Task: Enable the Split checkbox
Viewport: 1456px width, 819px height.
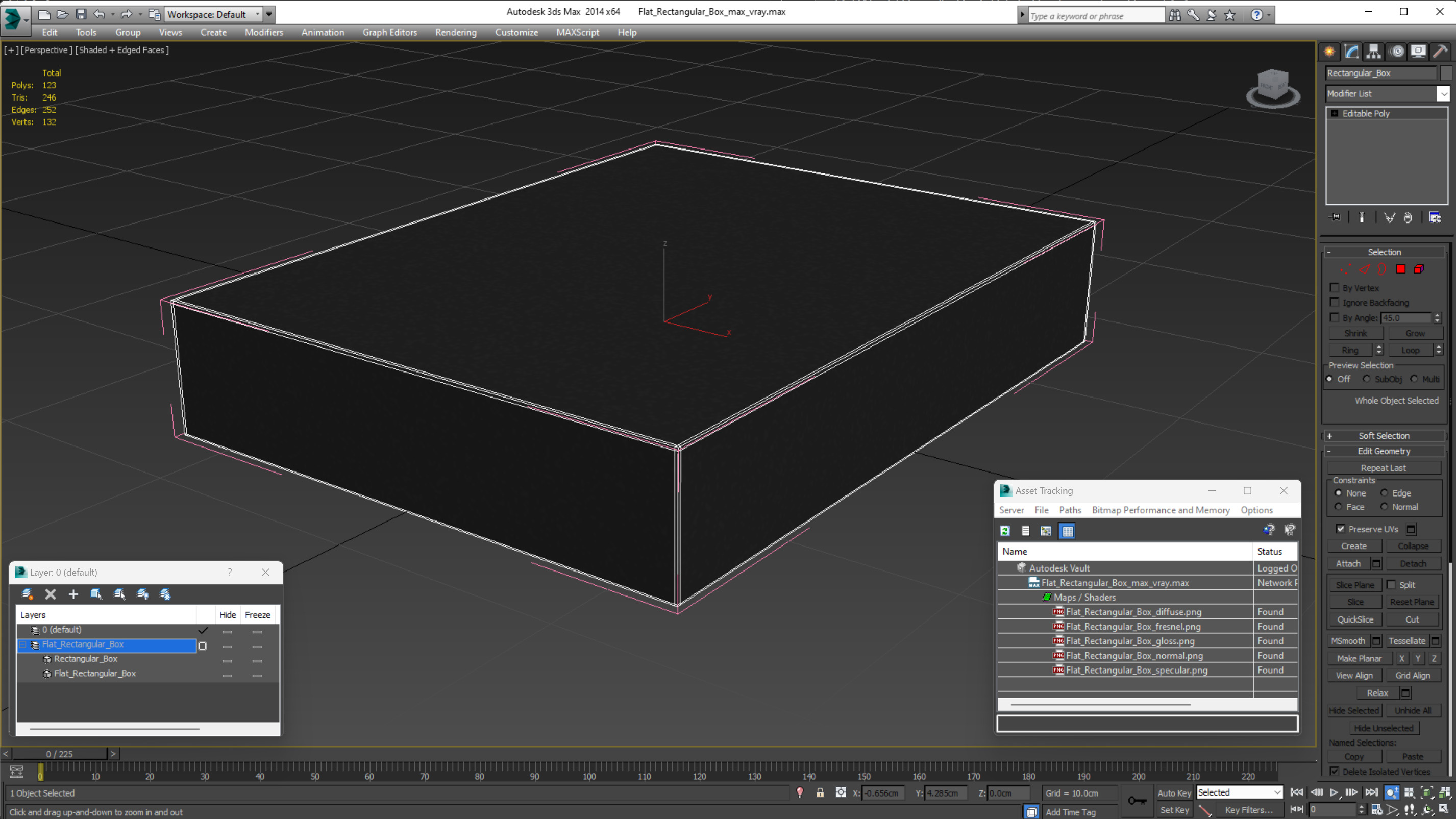Action: pos(1391,585)
